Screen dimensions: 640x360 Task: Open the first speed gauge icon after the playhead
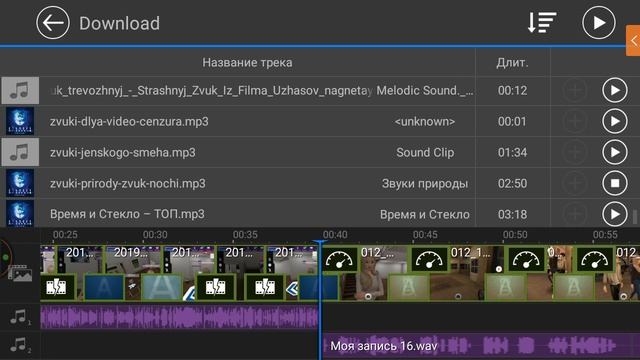[x=339, y=259]
